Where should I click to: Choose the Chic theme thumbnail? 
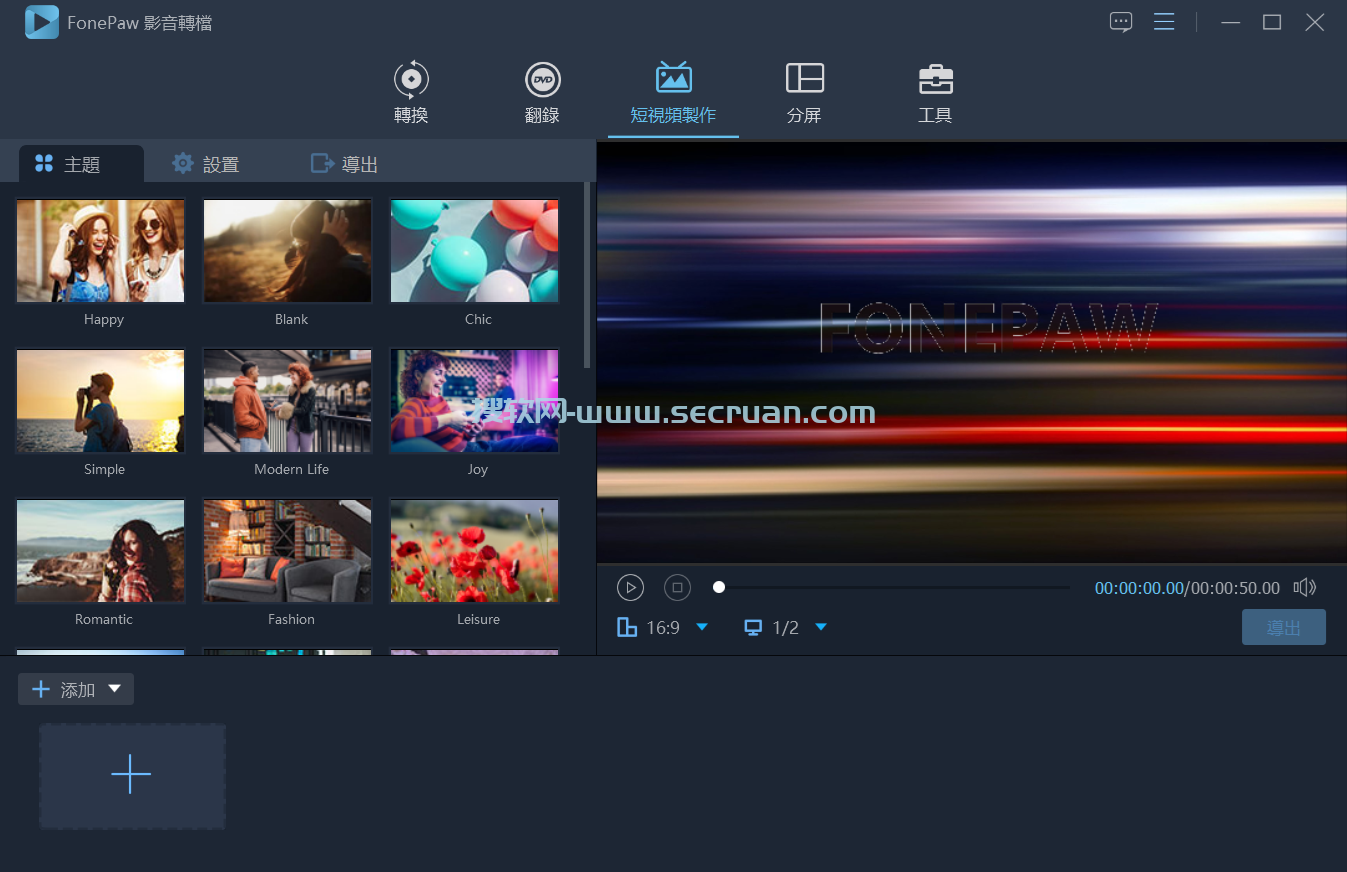click(x=474, y=251)
